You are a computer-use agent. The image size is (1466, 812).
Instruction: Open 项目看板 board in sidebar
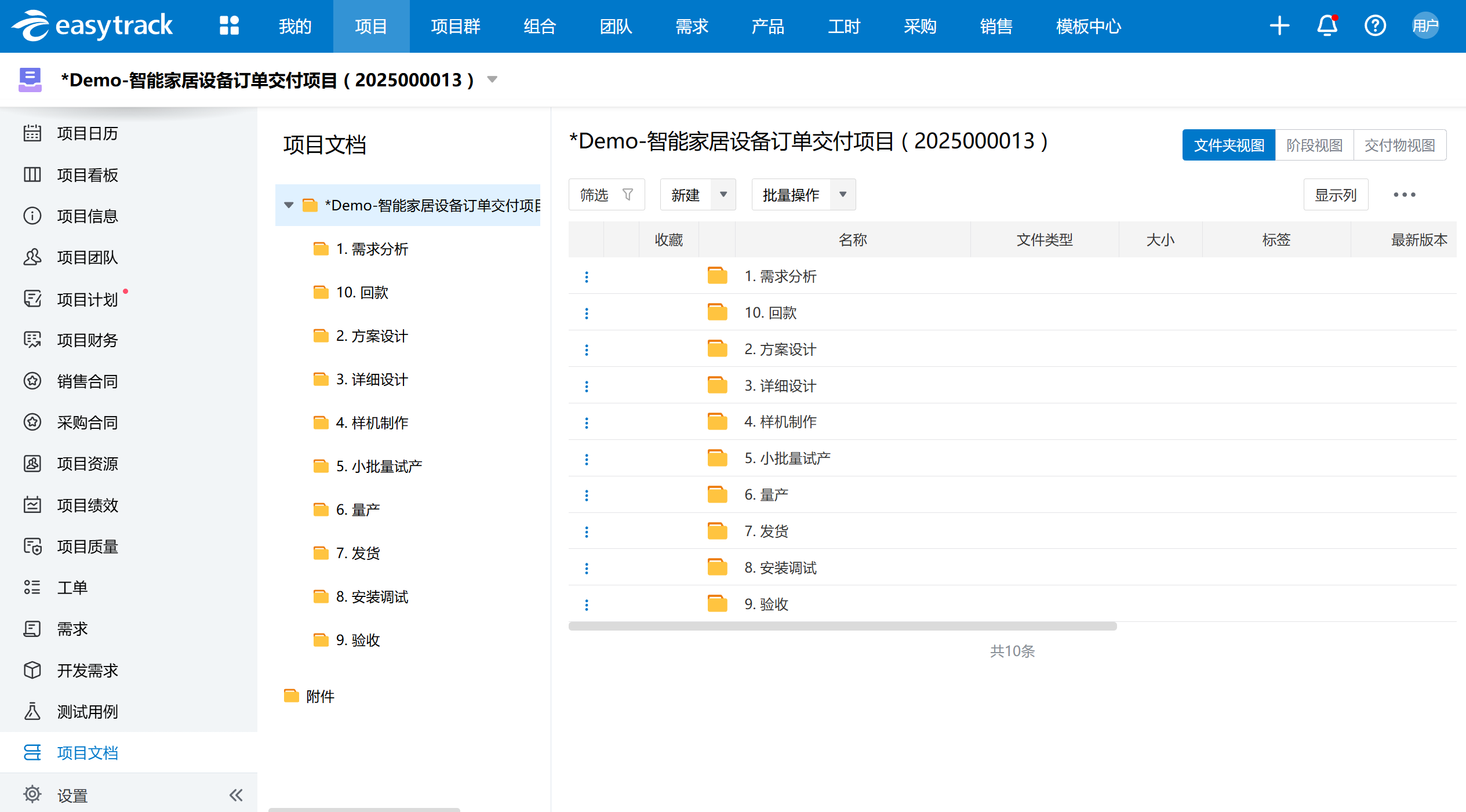click(x=87, y=174)
